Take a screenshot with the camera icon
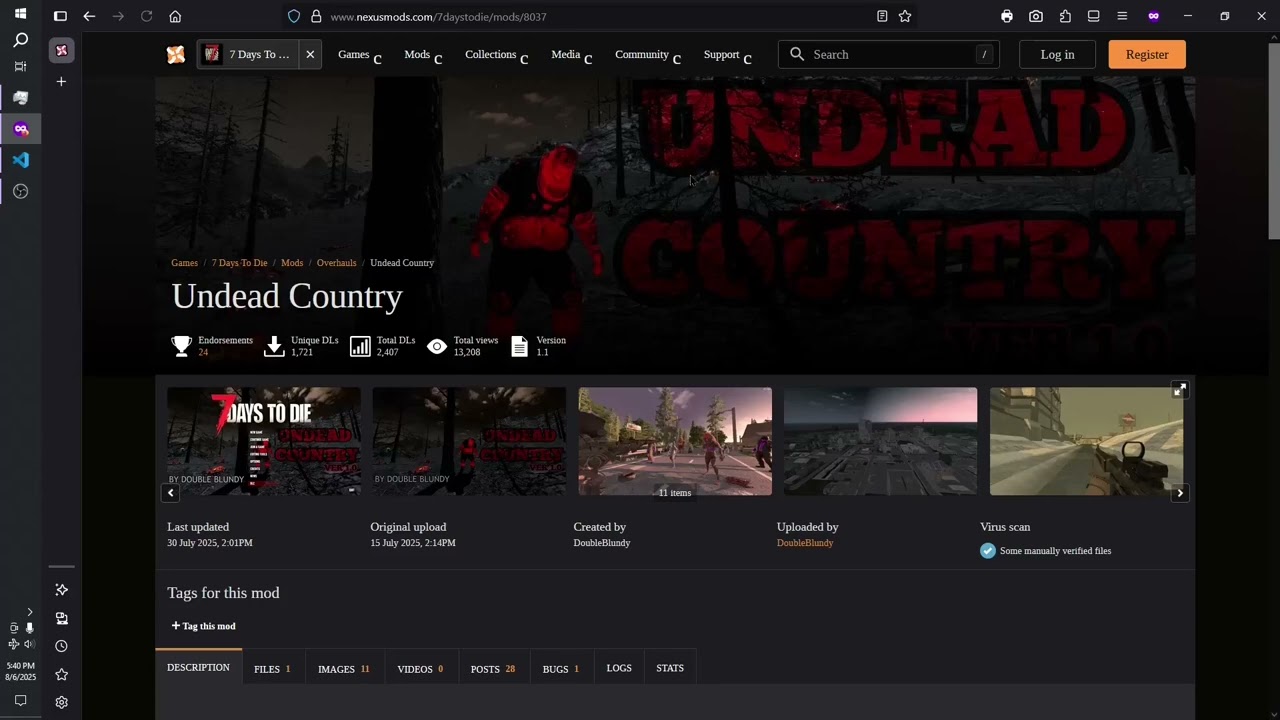This screenshot has width=1280, height=720. pyautogui.click(x=1036, y=16)
